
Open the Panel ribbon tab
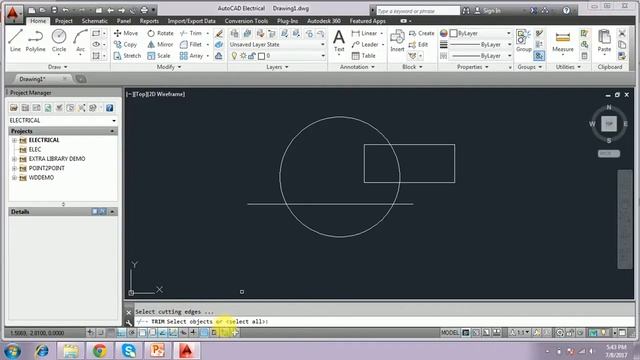coord(124,21)
